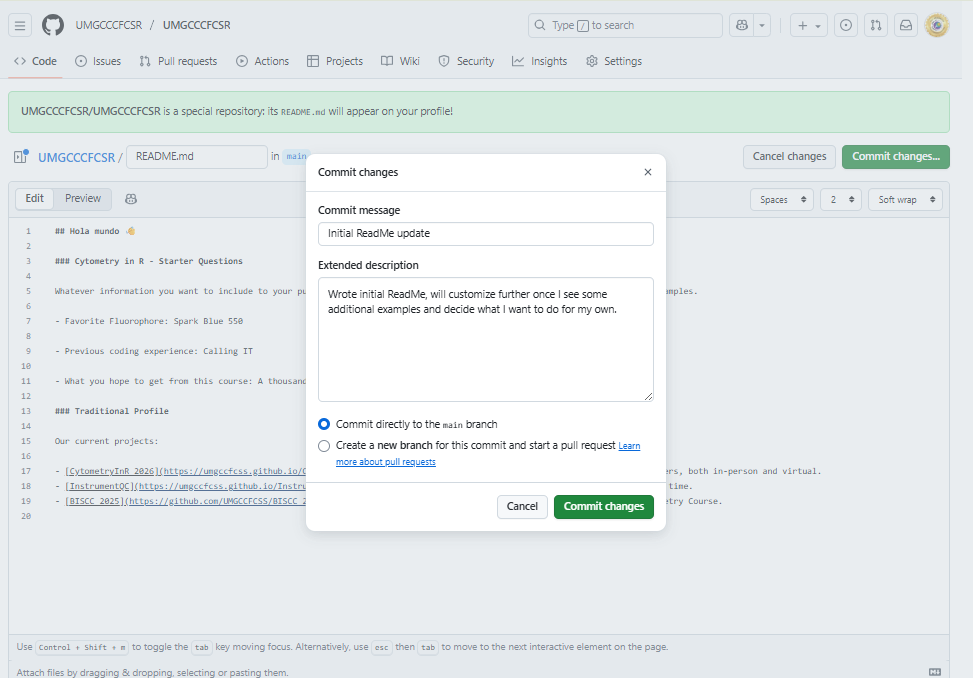Select Create a new branch radio option

(324, 446)
